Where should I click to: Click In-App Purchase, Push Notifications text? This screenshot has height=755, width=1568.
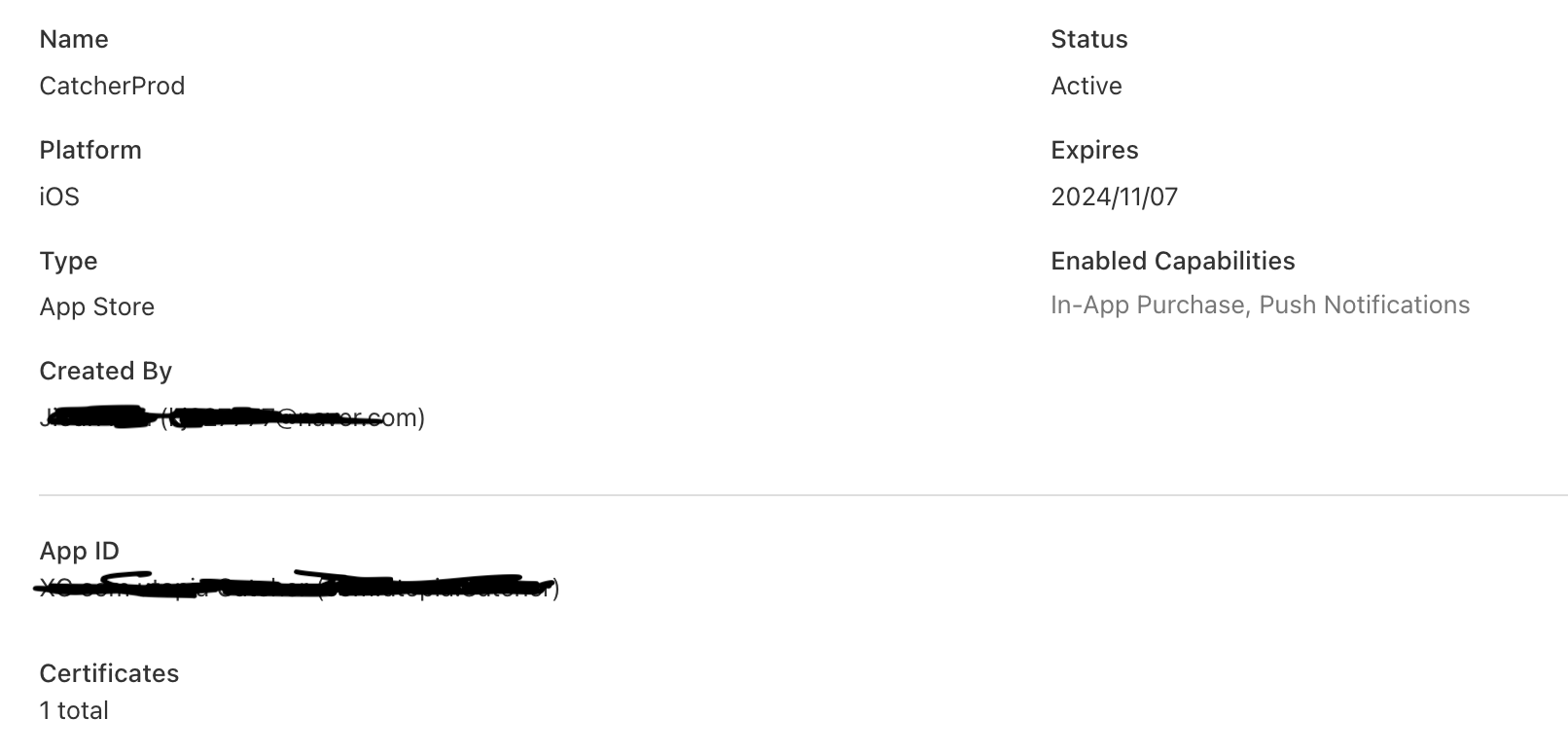tap(1261, 305)
